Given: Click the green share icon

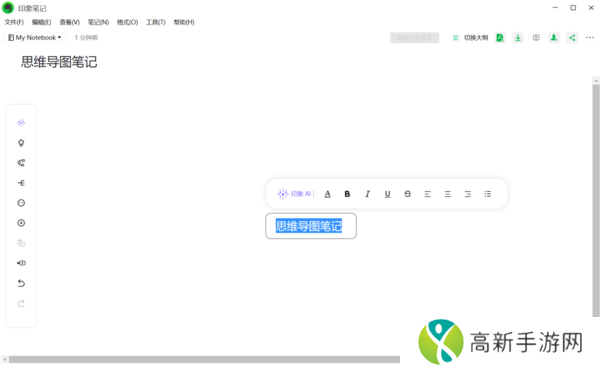Looking at the screenshot, I should pyautogui.click(x=572, y=38).
